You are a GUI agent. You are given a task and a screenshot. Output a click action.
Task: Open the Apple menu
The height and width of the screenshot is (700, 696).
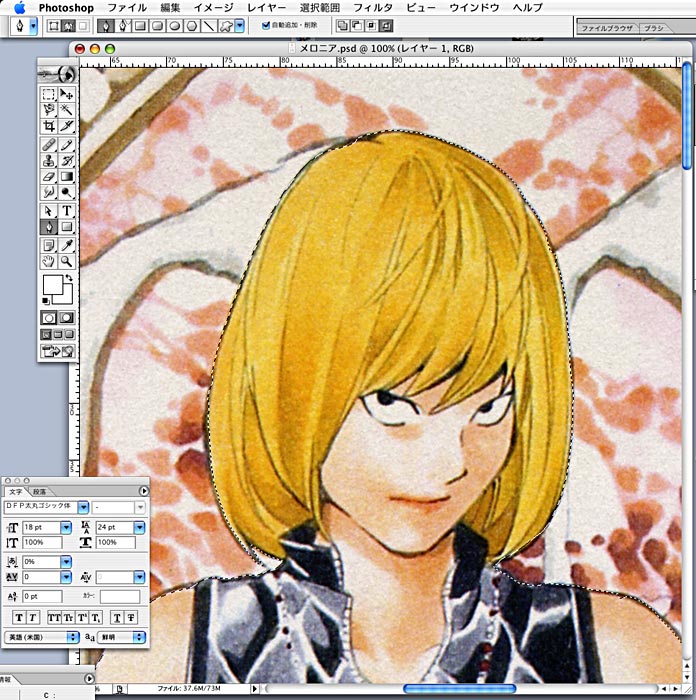[x=19, y=8]
